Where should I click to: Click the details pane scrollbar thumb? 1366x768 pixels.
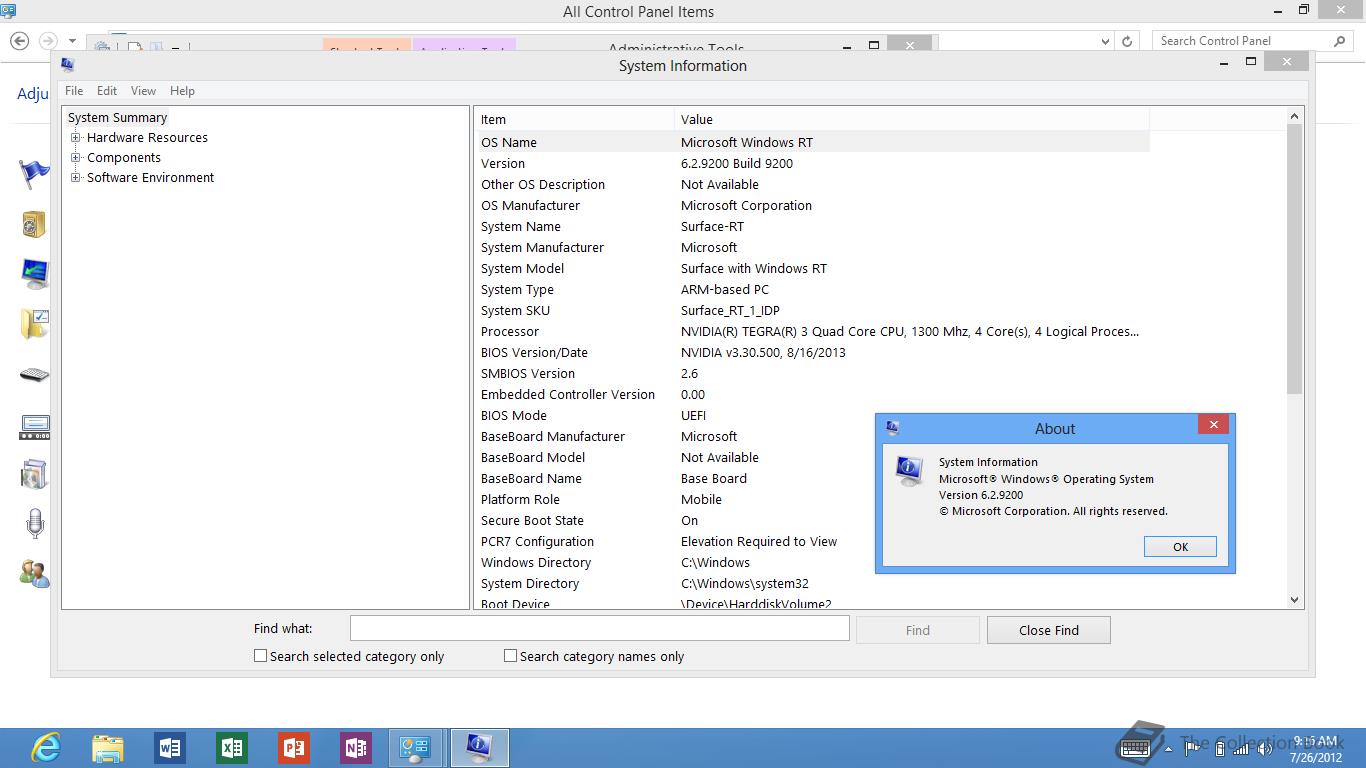[x=1294, y=258]
